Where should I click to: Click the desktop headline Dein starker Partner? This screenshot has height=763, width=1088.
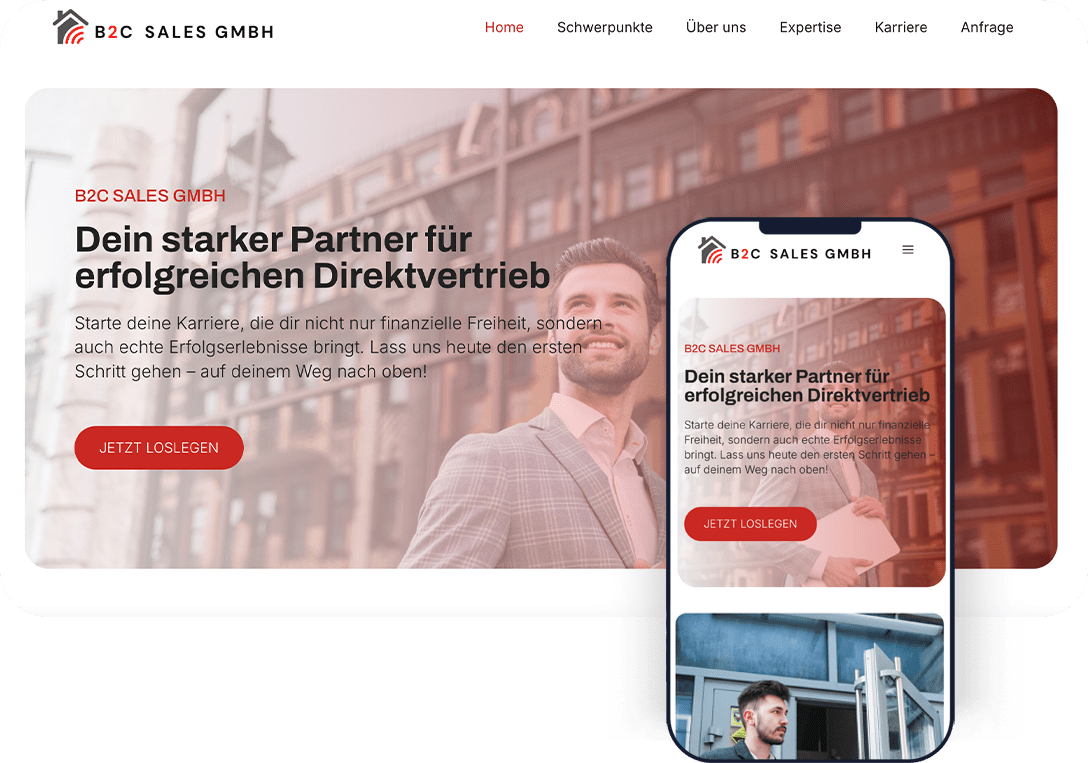click(x=312, y=257)
